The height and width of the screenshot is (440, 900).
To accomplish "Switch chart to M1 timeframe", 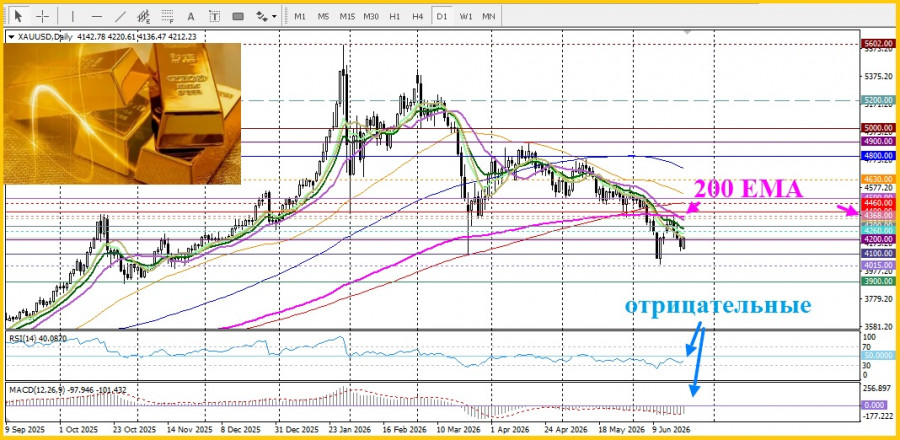I will click(x=300, y=16).
